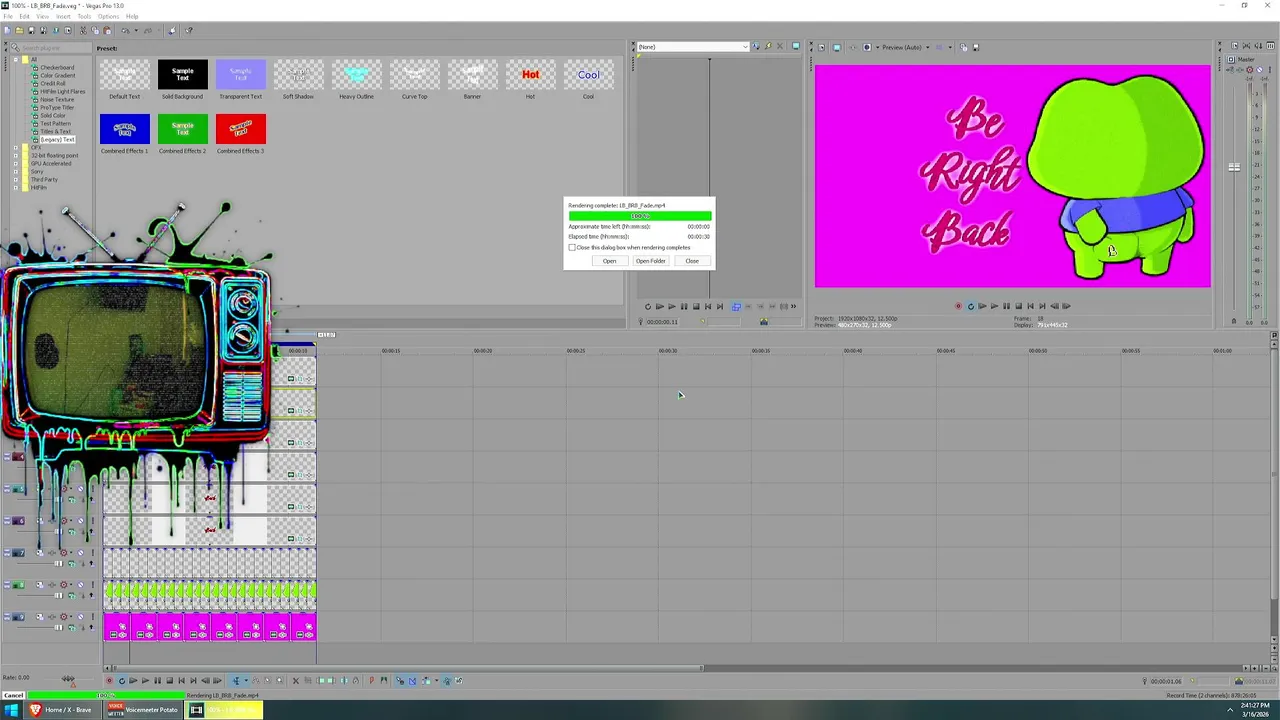Select Color Gradient in the generator list
The width and height of the screenshot is (1280, 720).
pos(57,76)
